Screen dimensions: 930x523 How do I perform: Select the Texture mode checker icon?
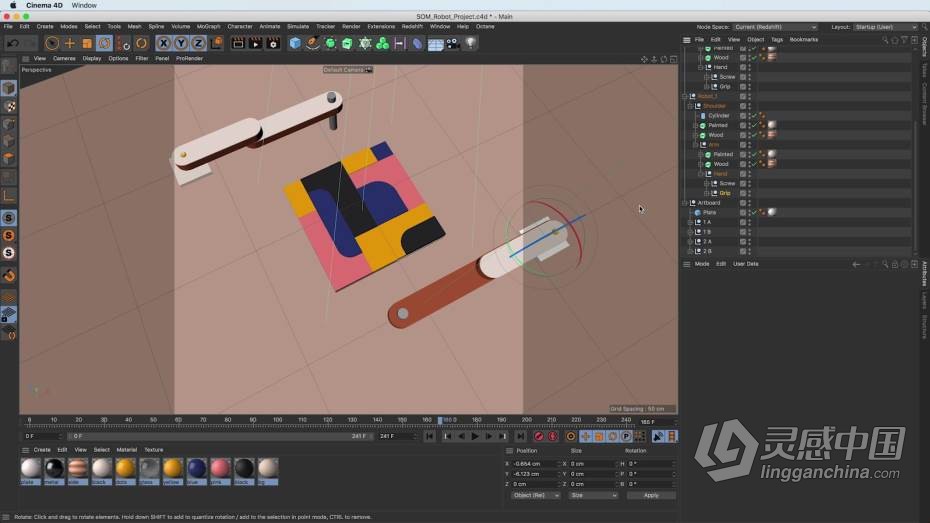(x=9, y=107)
